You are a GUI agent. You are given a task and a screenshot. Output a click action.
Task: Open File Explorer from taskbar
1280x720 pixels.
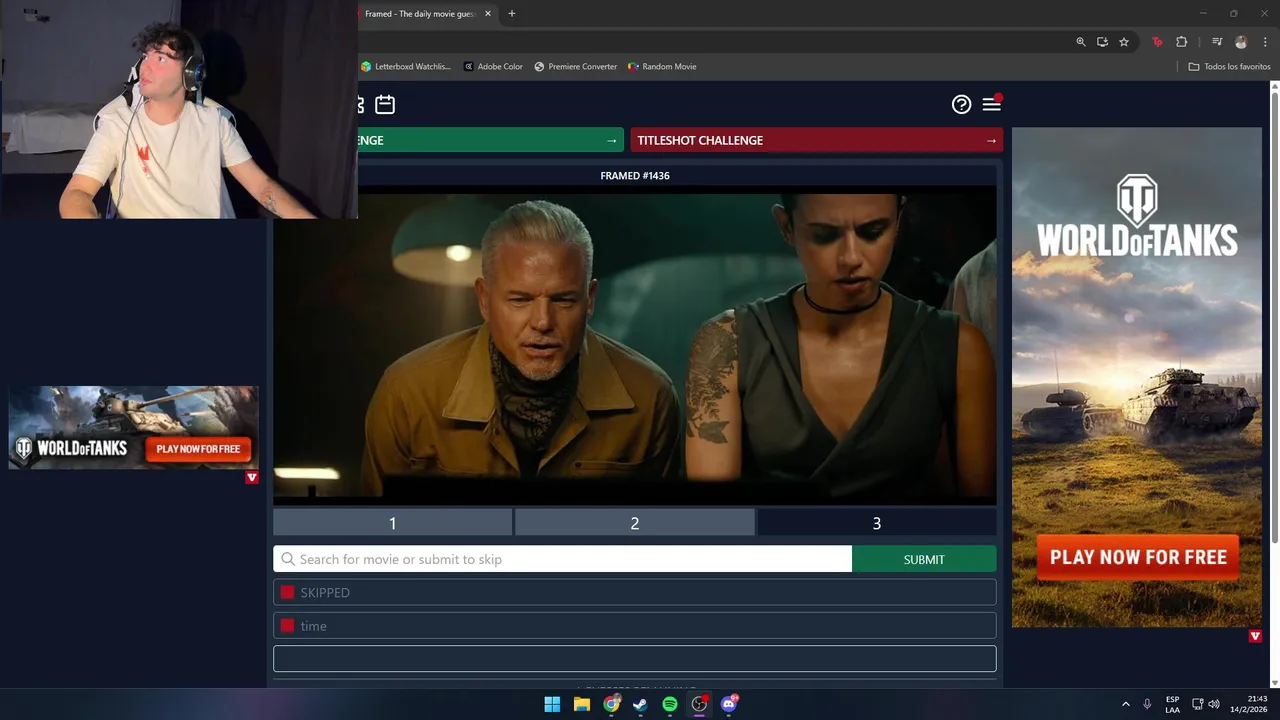point(582,704)
